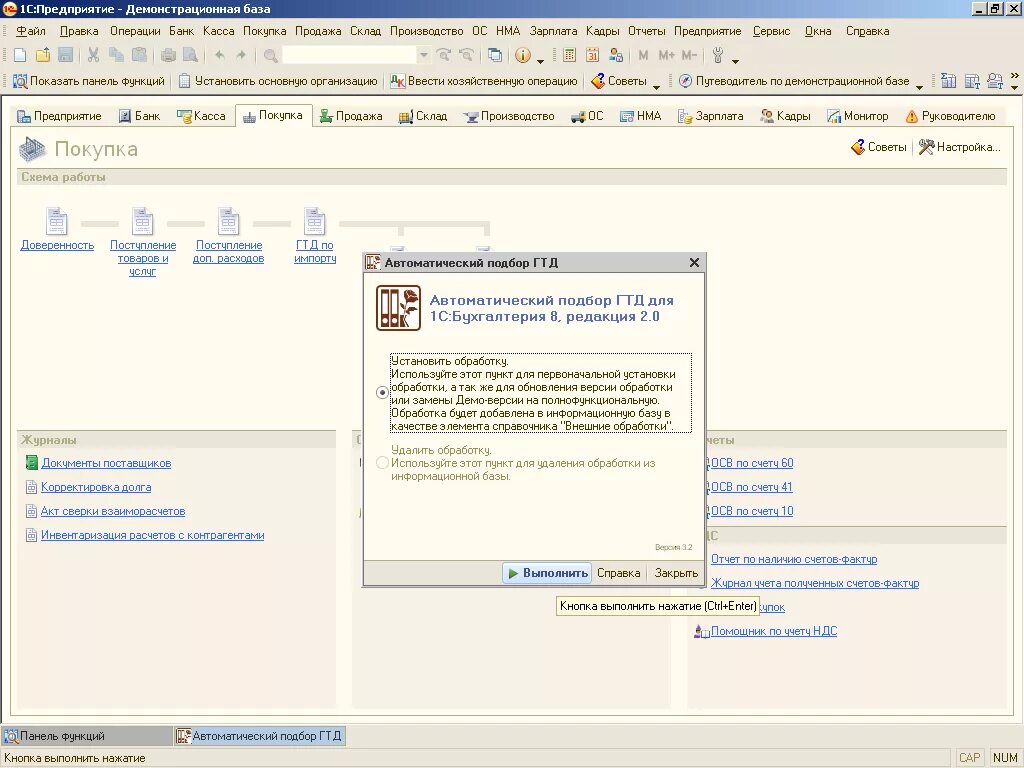Click the Print icon

coord(168,56)
